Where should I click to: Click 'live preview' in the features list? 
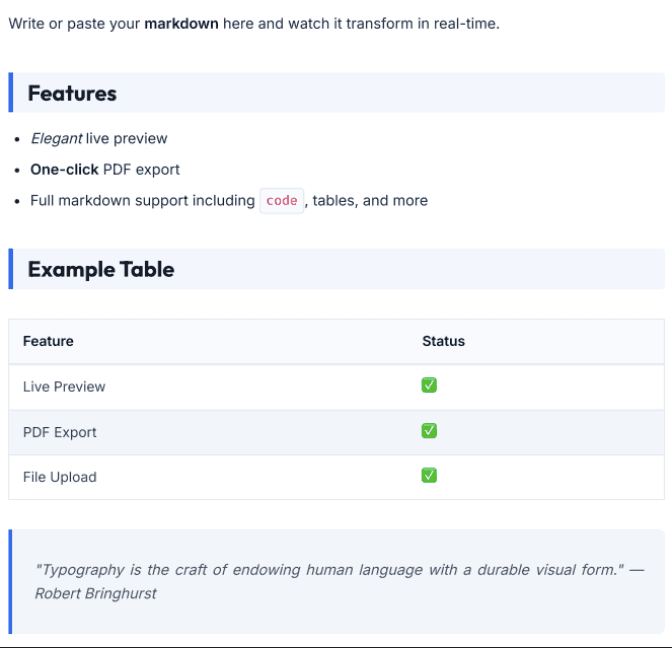pos(126,138)
